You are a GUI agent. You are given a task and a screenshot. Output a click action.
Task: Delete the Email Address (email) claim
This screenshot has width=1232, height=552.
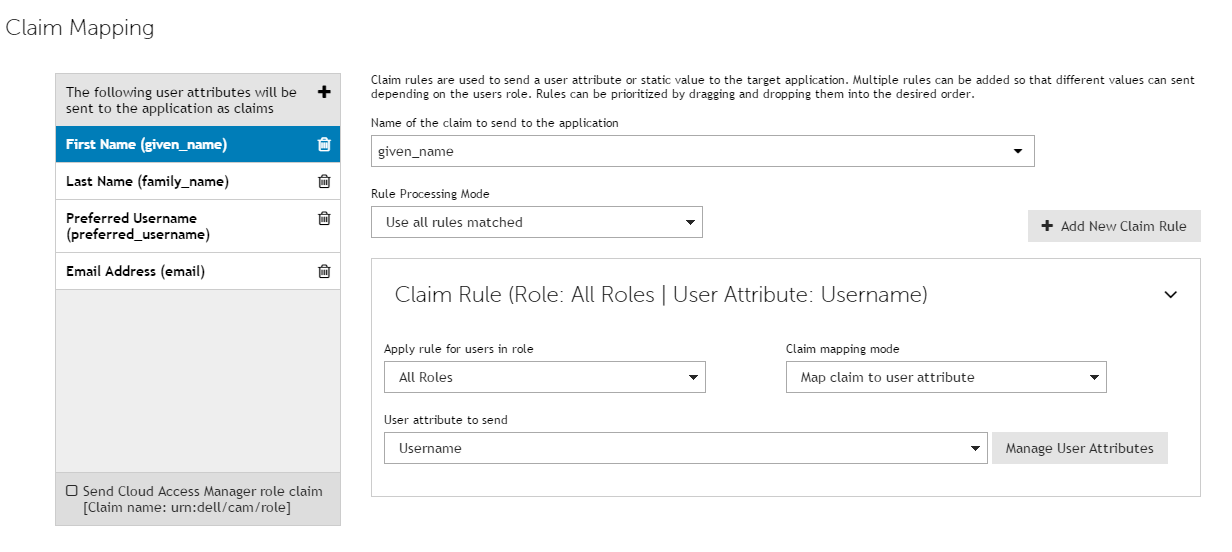324,271
